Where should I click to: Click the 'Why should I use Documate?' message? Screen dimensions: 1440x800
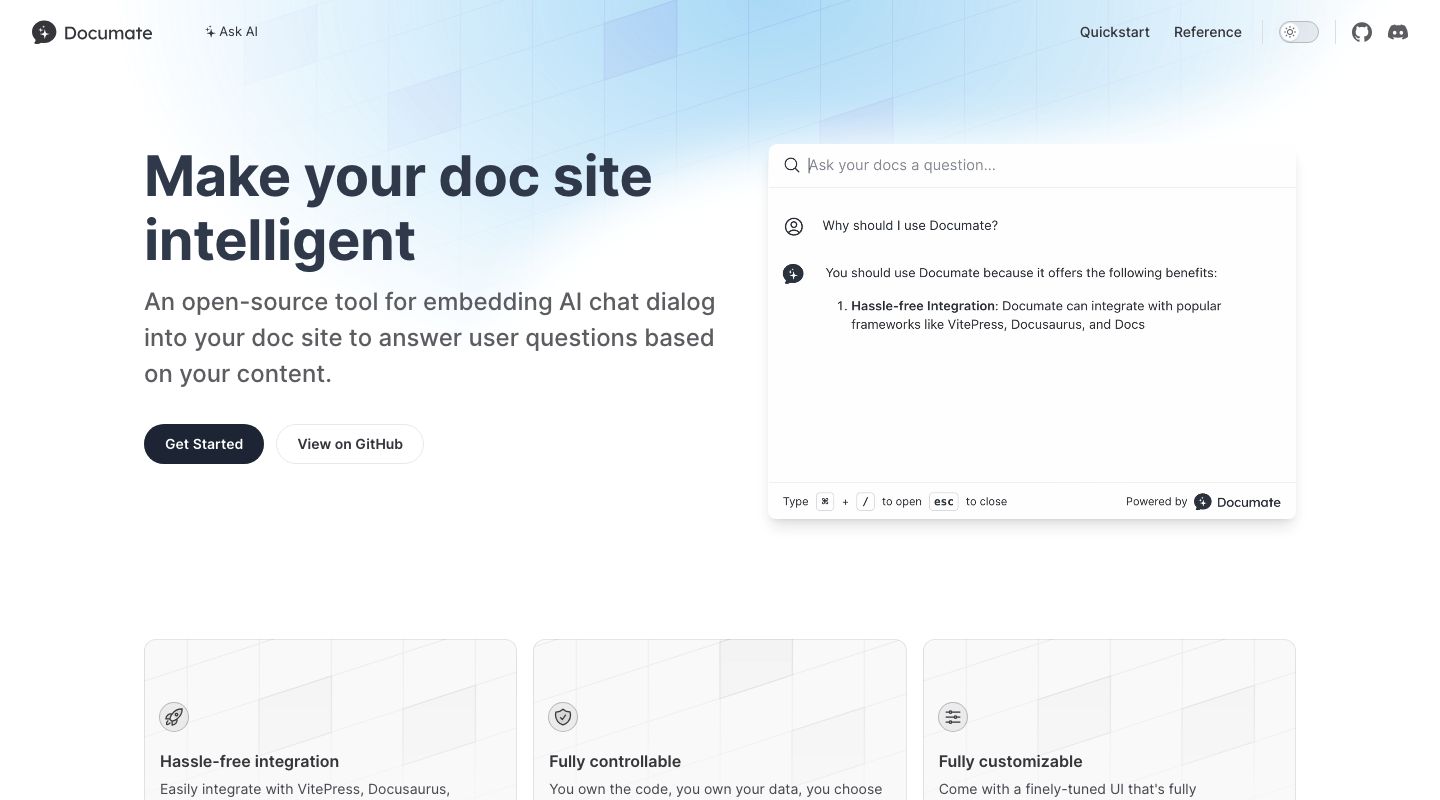(x=910, y=226)
